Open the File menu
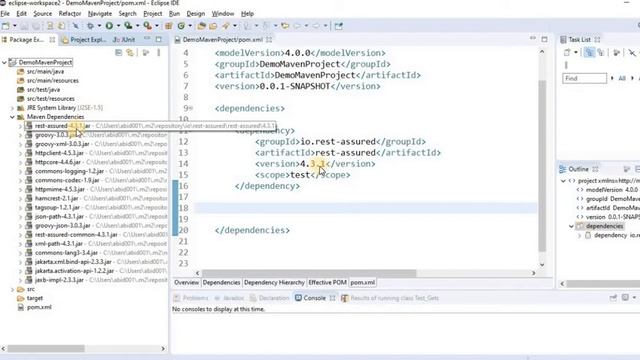This screenshot has width=640, height=360. tap(5, 13)
